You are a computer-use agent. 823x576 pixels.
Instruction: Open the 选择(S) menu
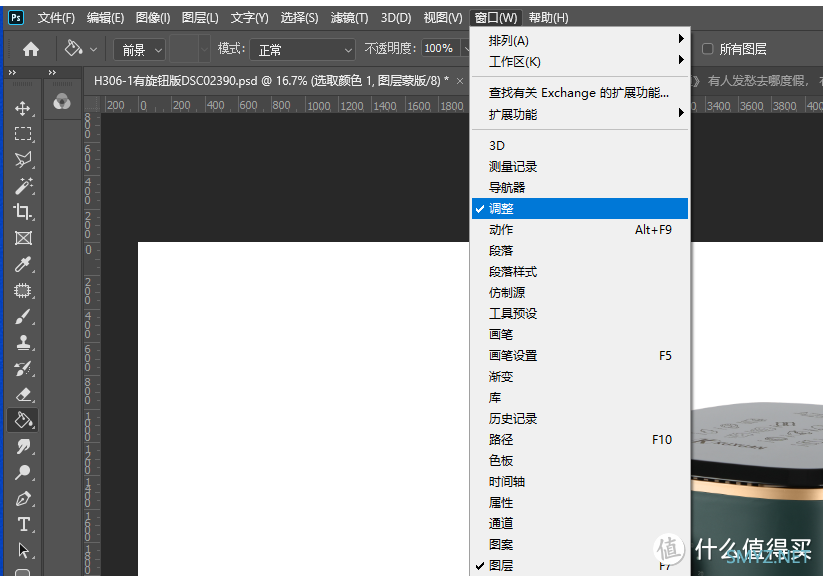[299, 18]
